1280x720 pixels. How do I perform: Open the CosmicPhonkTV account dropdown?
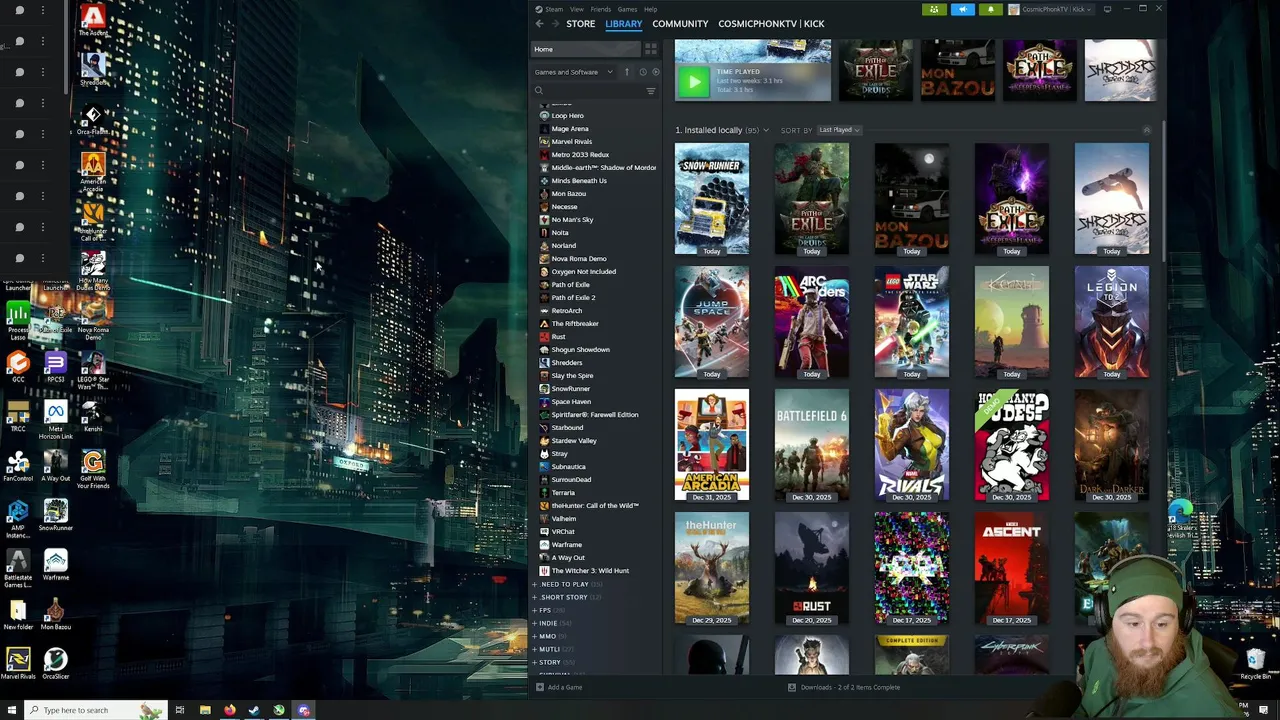point(1051,9)
